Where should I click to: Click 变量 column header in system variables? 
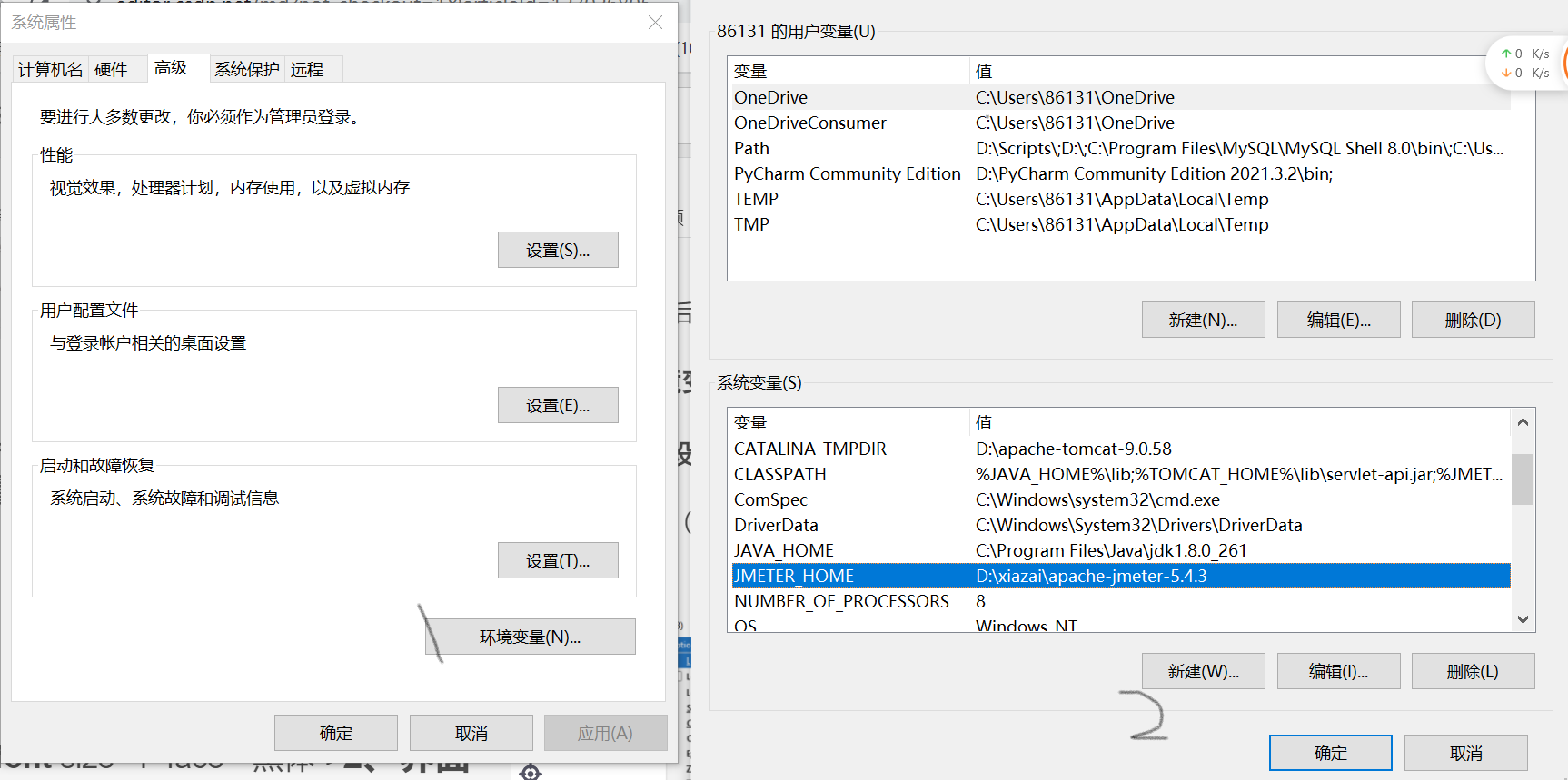click(x=849, y=422)
